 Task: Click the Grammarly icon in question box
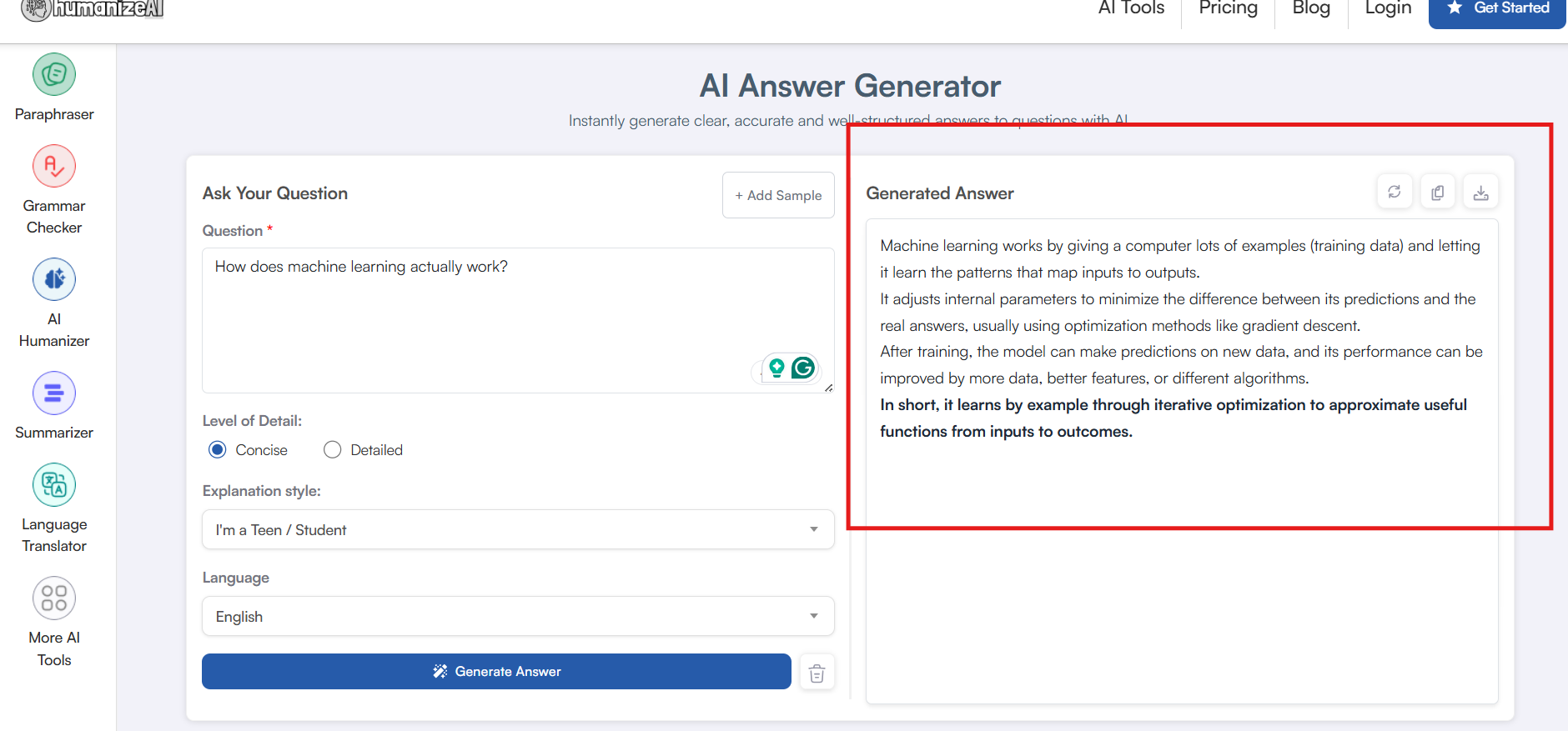coord(803,368)
